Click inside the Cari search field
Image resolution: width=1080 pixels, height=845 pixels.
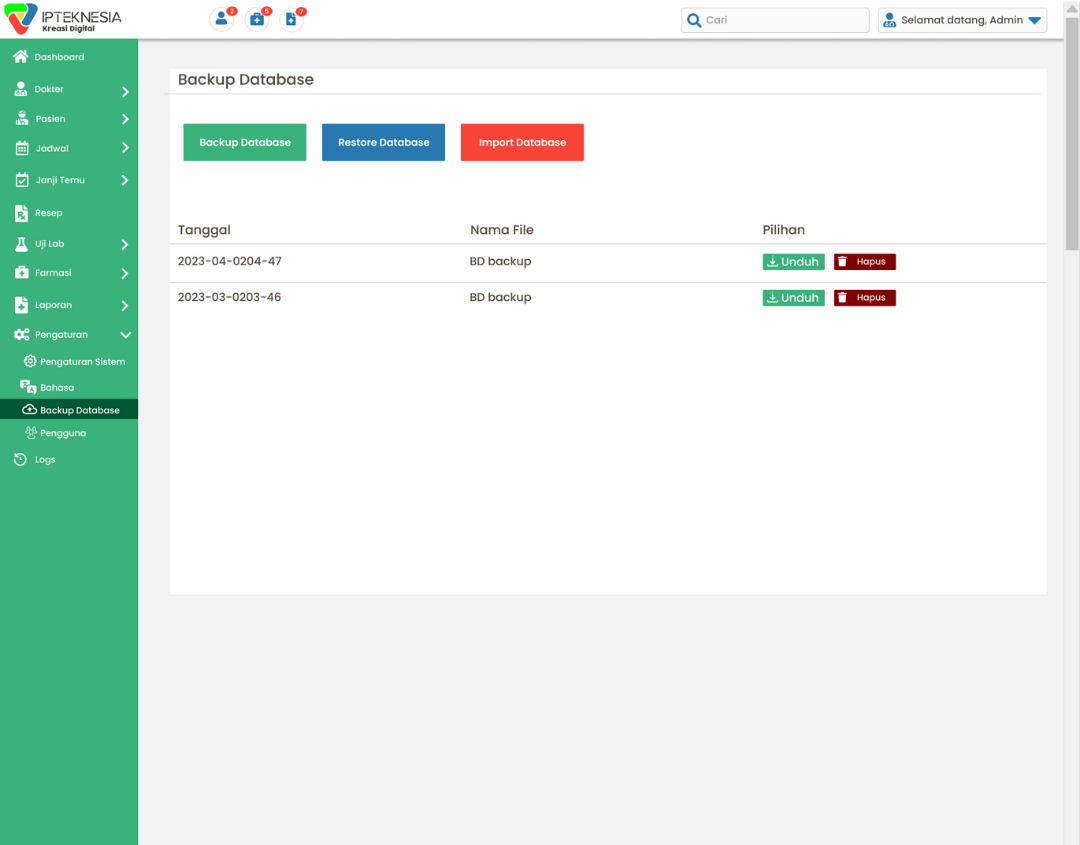coord(783,20)
